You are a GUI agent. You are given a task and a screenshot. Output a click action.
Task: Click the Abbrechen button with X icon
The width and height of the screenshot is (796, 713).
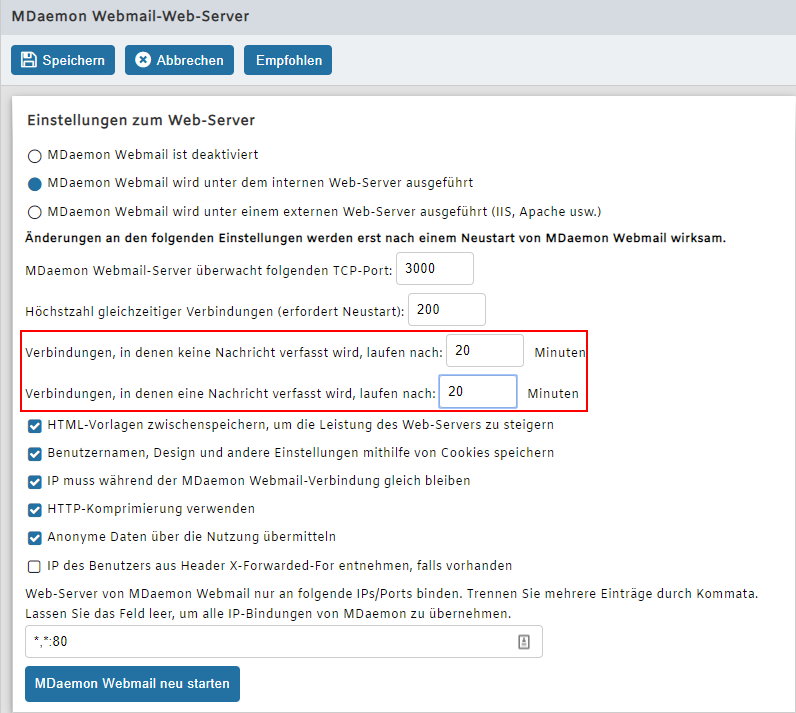180,60
